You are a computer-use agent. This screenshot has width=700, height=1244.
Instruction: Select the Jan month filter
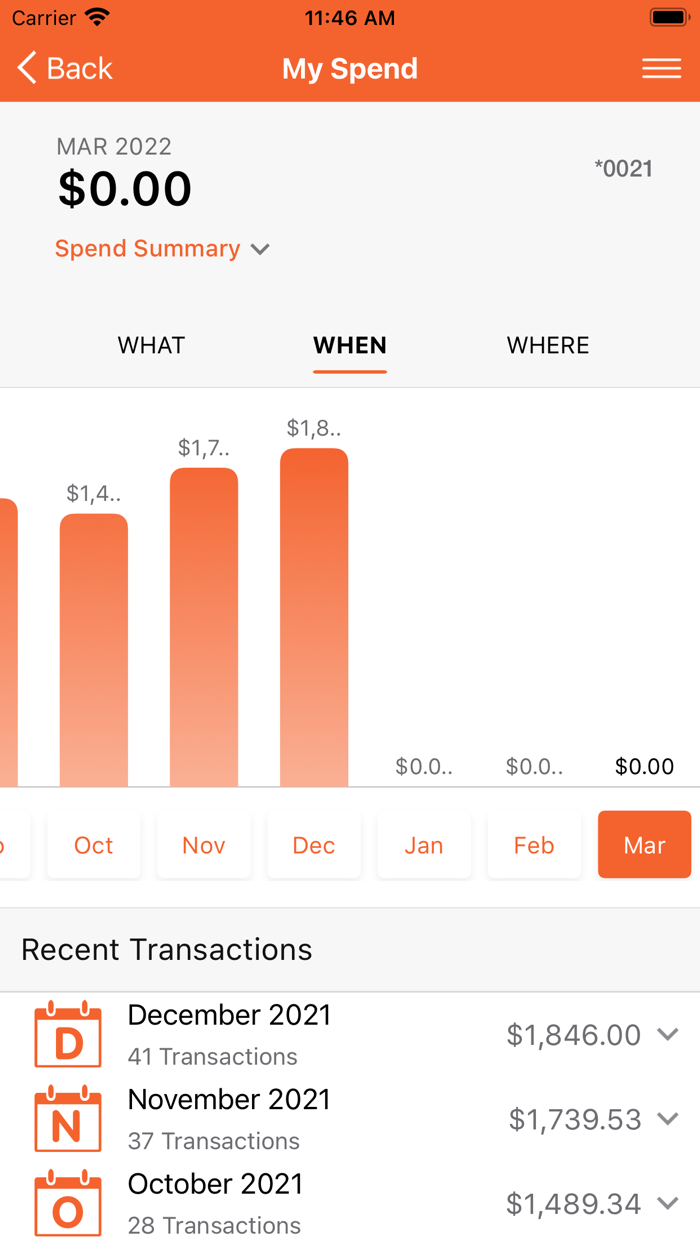(424, 845)
